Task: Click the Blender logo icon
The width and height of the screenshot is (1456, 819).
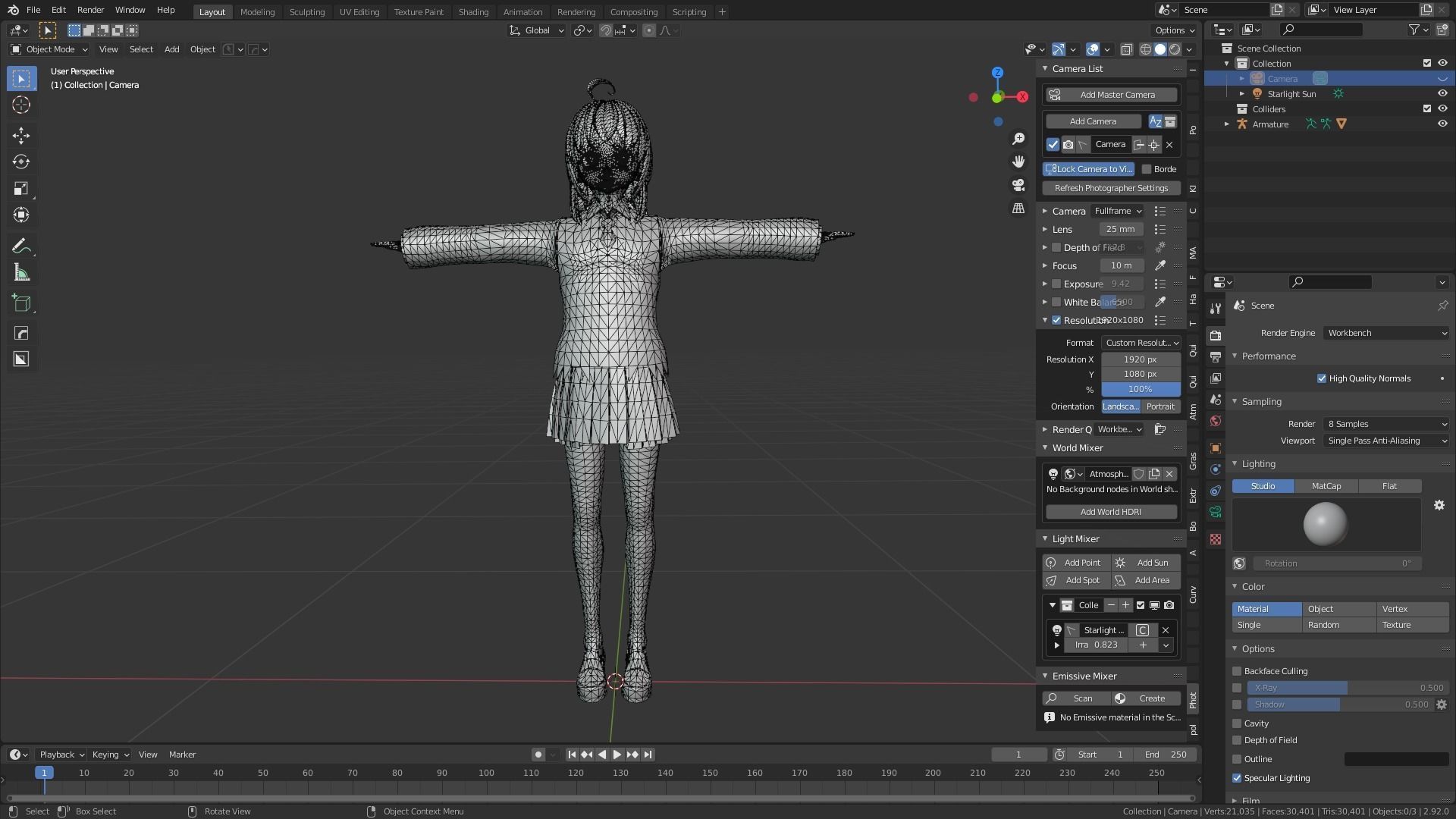Action: pos(13,10)
